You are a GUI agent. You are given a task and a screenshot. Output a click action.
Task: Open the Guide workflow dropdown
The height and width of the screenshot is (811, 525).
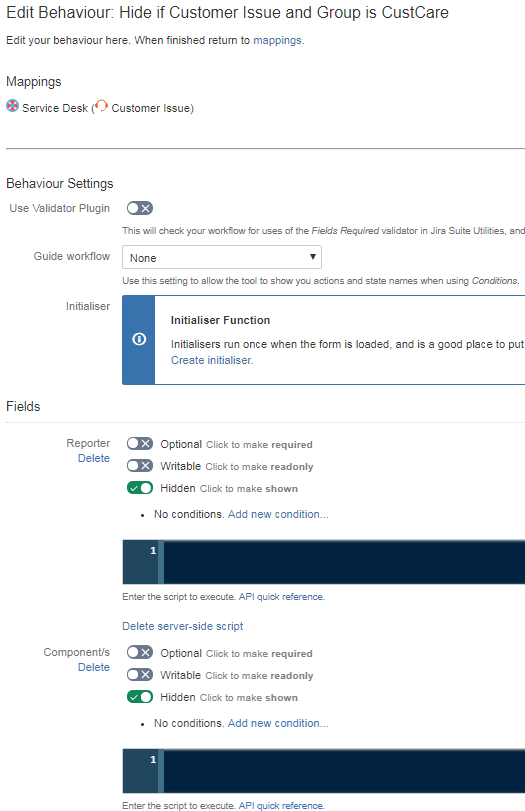point(222,257)
